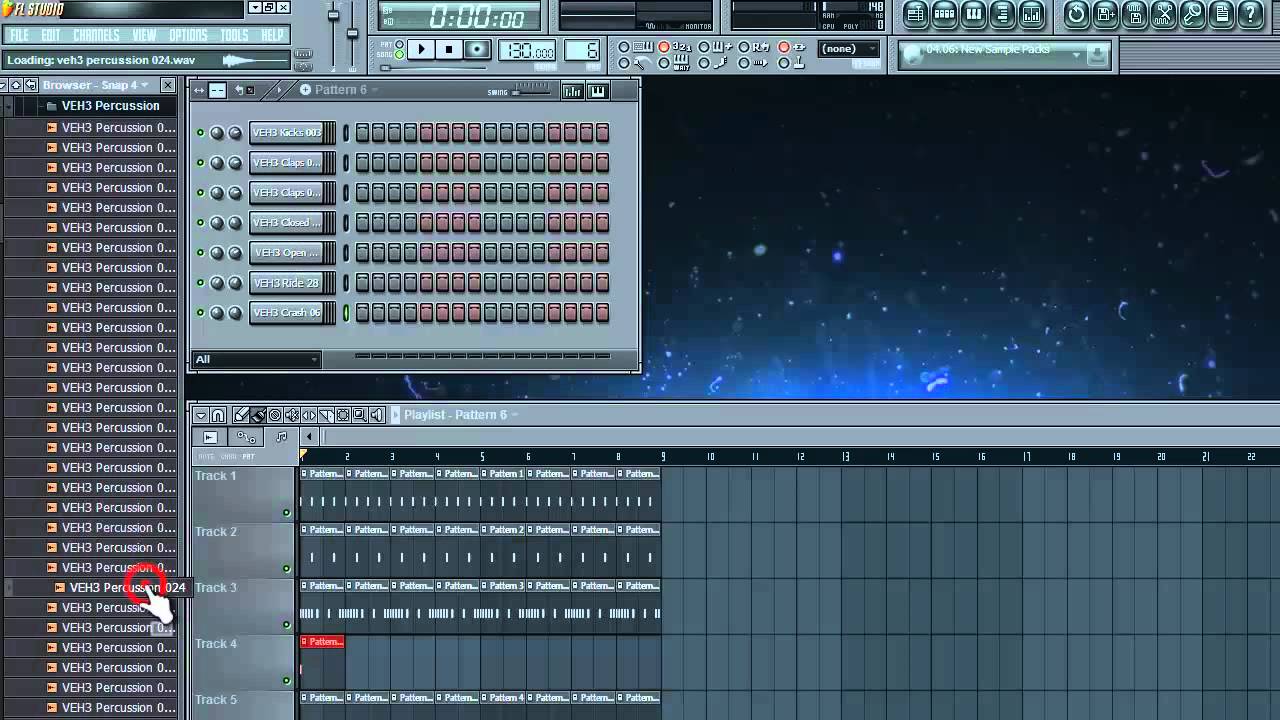This screenshot has height=720, width=1280.
Task: Toggle the Track 4 mute LED
Action: [x=286, y=681]
